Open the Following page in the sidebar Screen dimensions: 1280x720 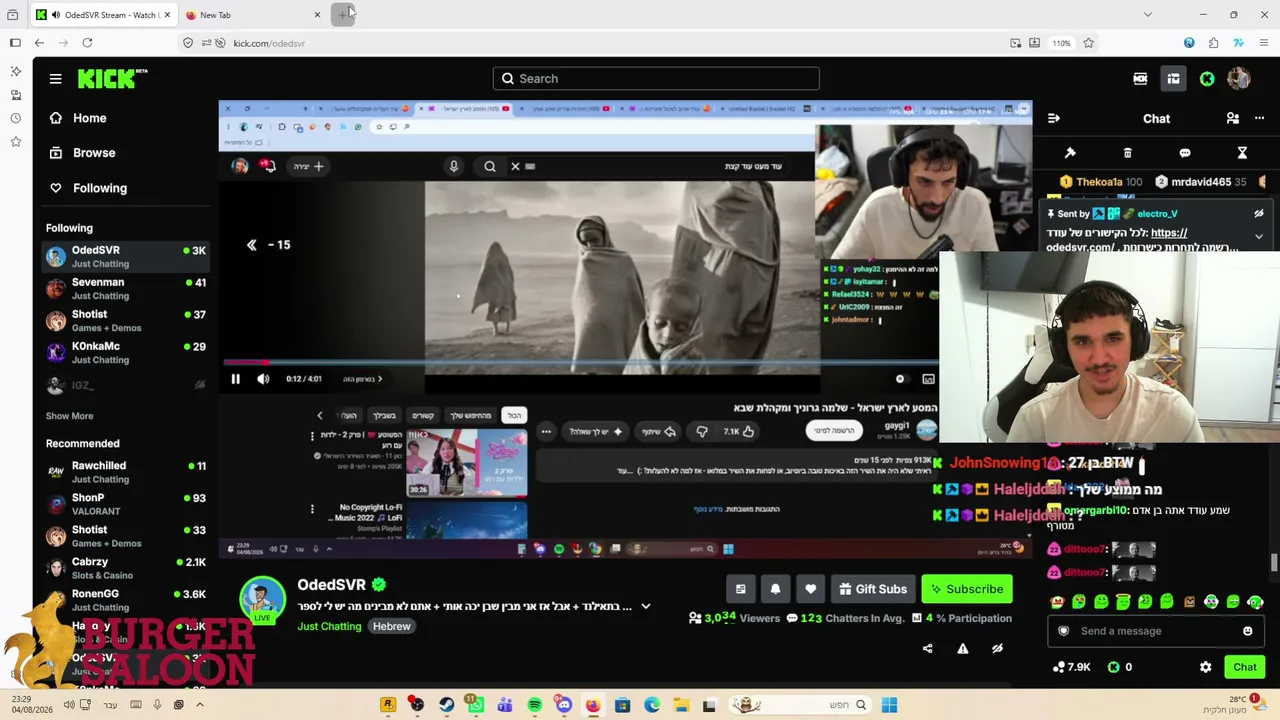(88, 188)
